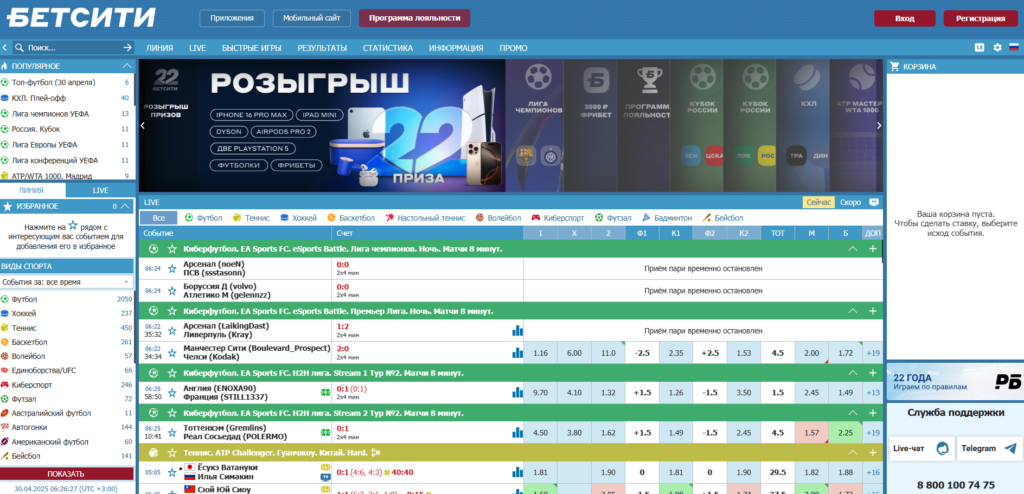Open statistics chart for Ёсукэ Ватануки match
Image resolution: width=1024 pixels, height=494 pixels.
pos(517,472)
